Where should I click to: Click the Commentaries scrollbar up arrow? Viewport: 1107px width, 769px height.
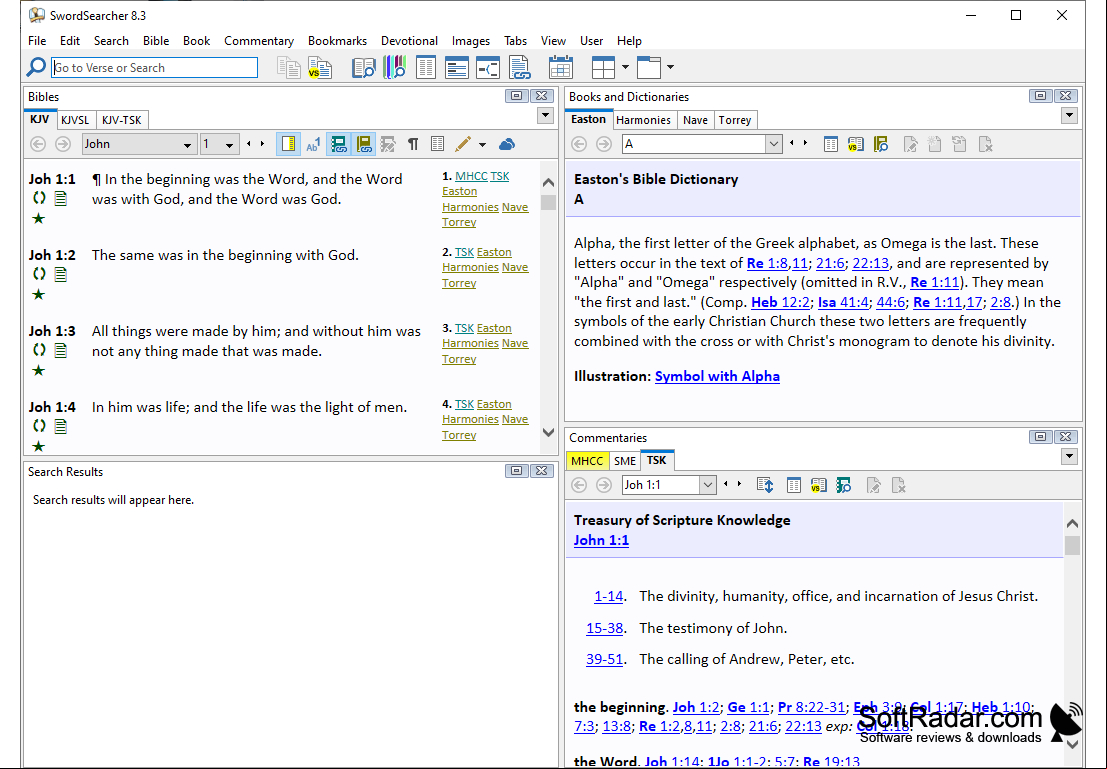pyautogui.click(x=1072, y=523)
